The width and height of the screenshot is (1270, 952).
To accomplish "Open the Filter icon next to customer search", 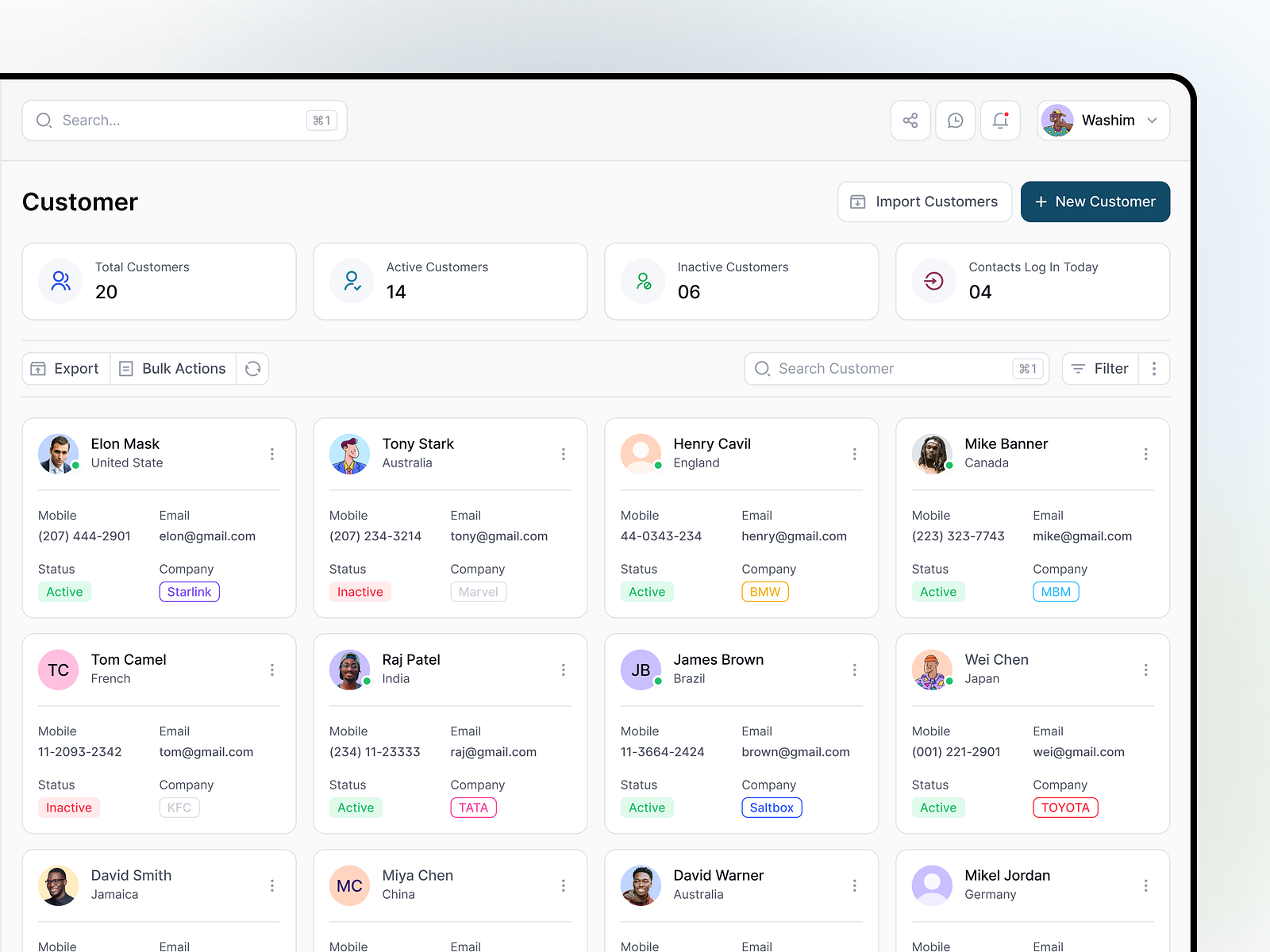I will pyautogui.click(x=1078, y=368).
